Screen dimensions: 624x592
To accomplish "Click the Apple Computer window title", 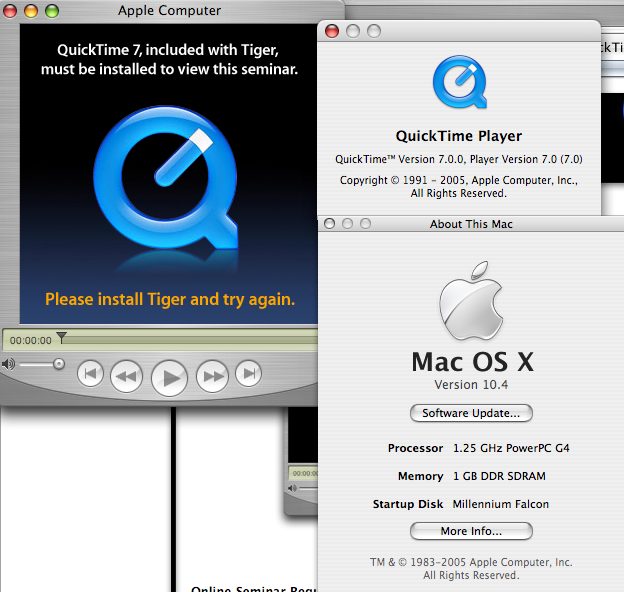I will tap(170, 10).
